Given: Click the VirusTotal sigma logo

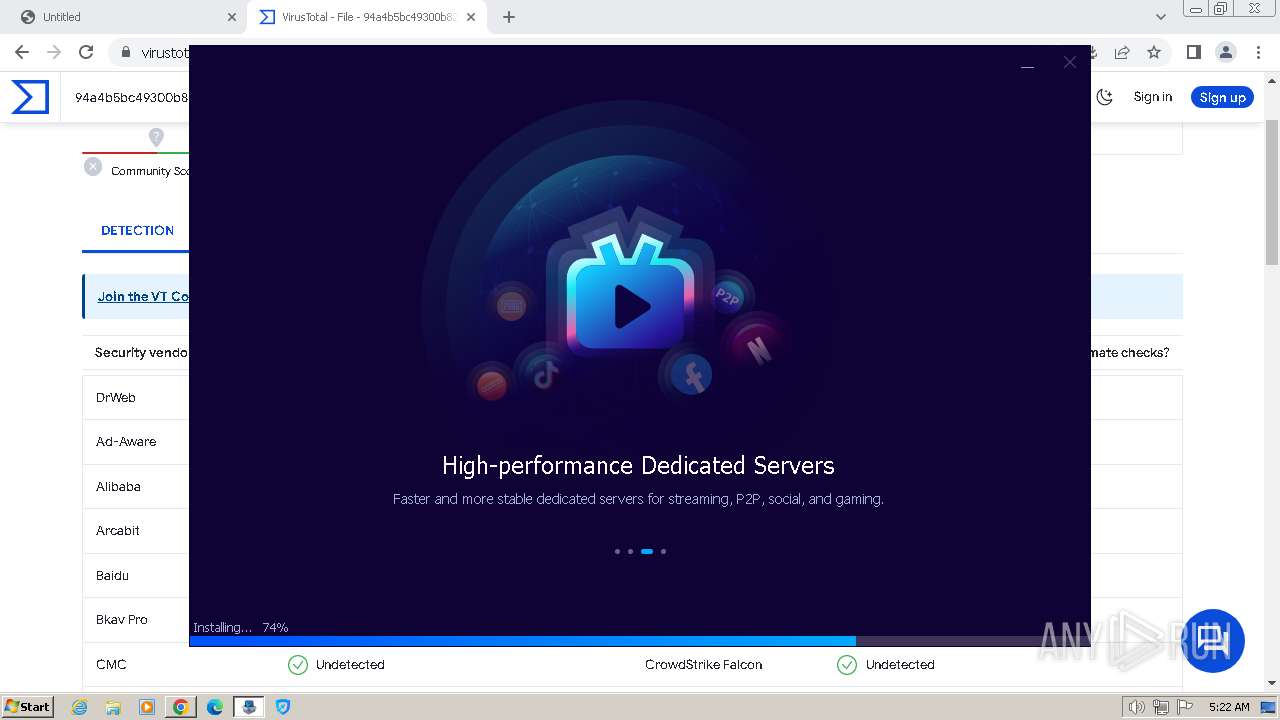Looking at the screenshot, I should [x=30, y=97].
